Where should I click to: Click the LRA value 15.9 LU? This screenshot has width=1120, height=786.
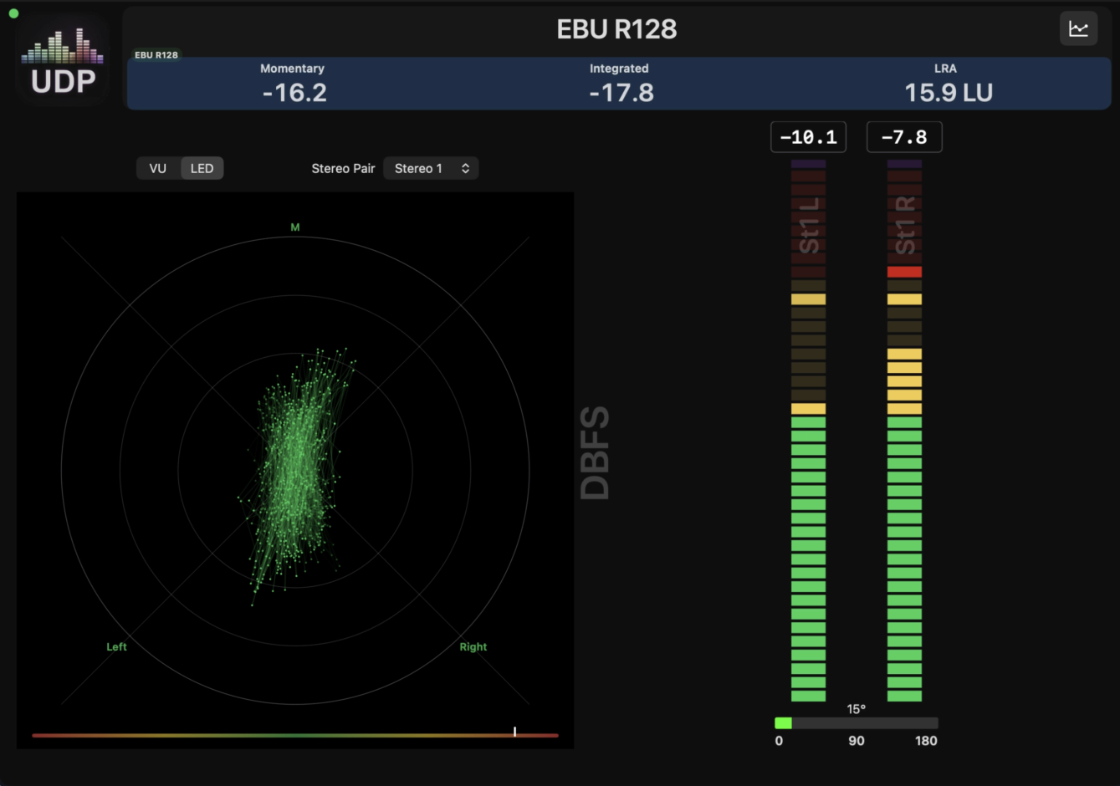click(949, 93)
